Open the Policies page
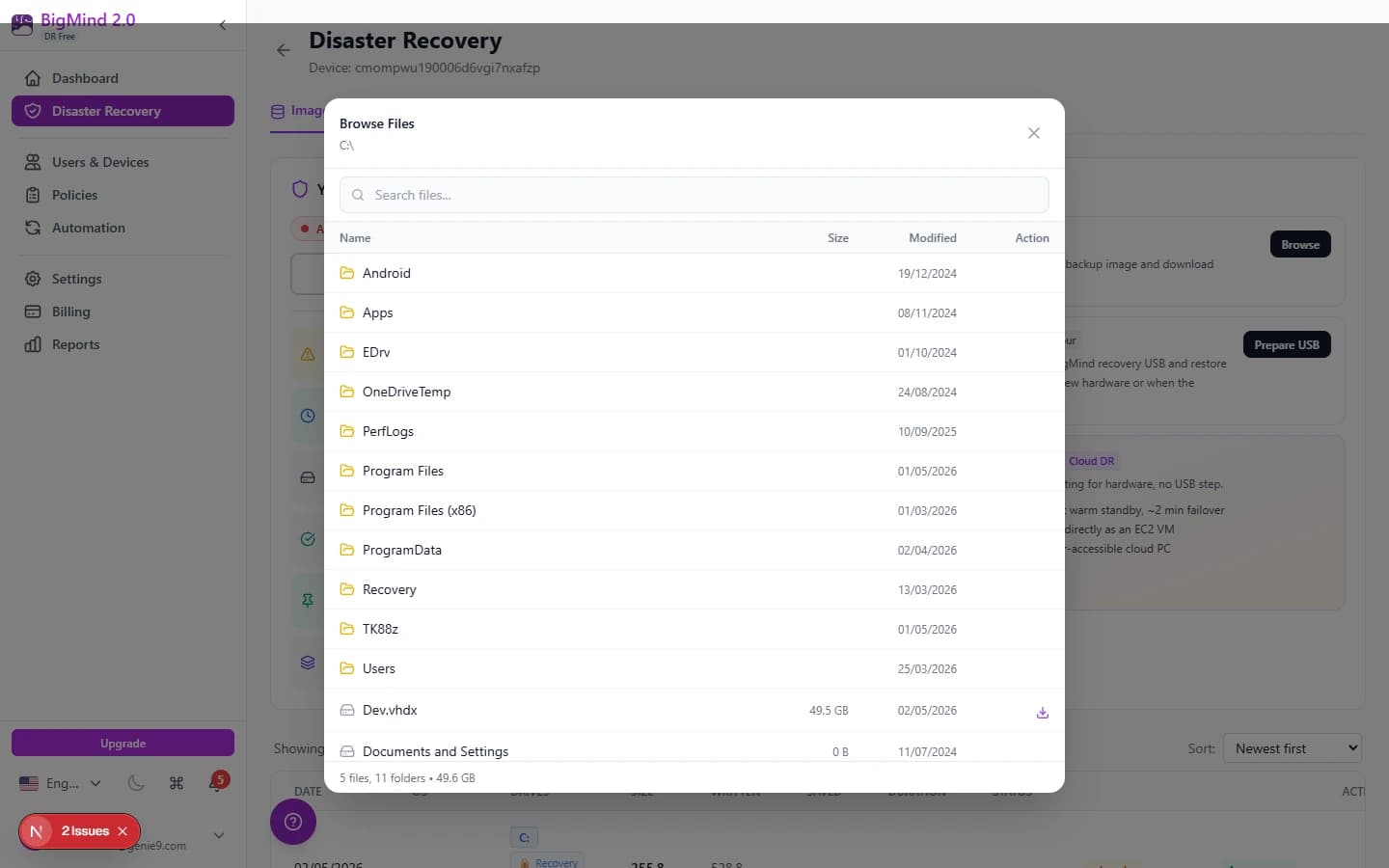 pos(123,195)
